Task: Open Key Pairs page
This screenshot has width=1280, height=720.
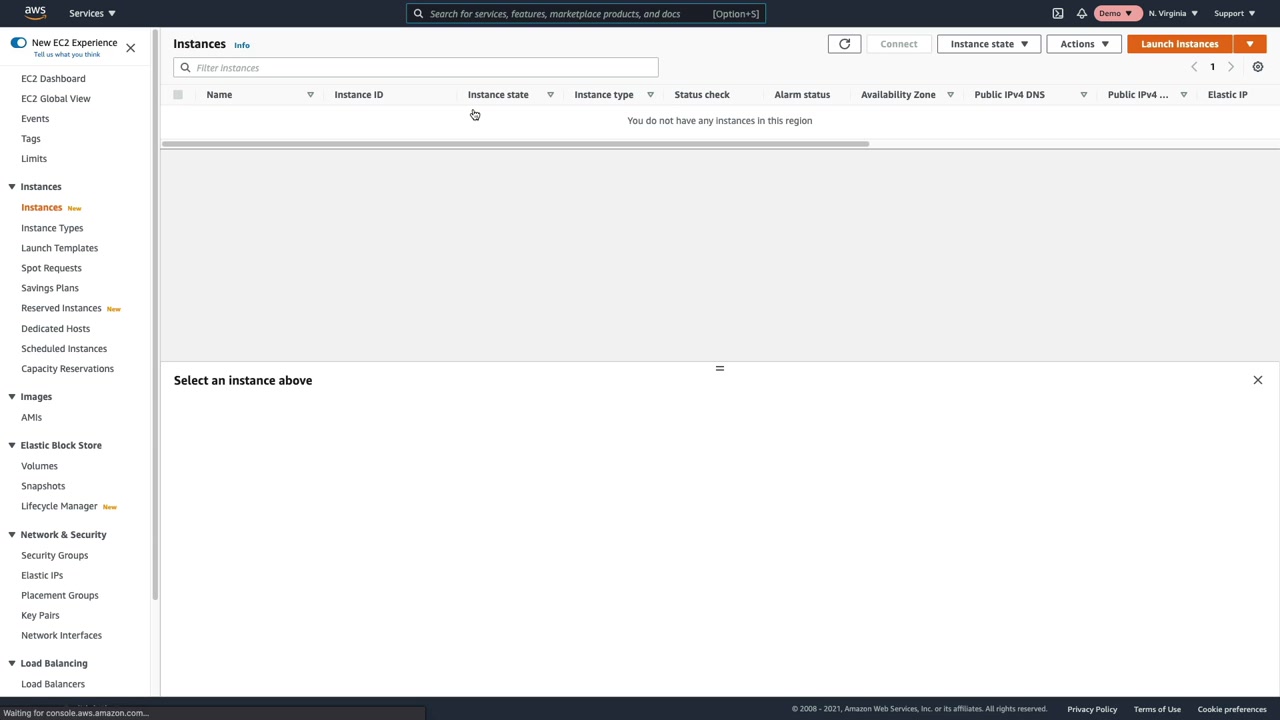Action: pos(40,616)
